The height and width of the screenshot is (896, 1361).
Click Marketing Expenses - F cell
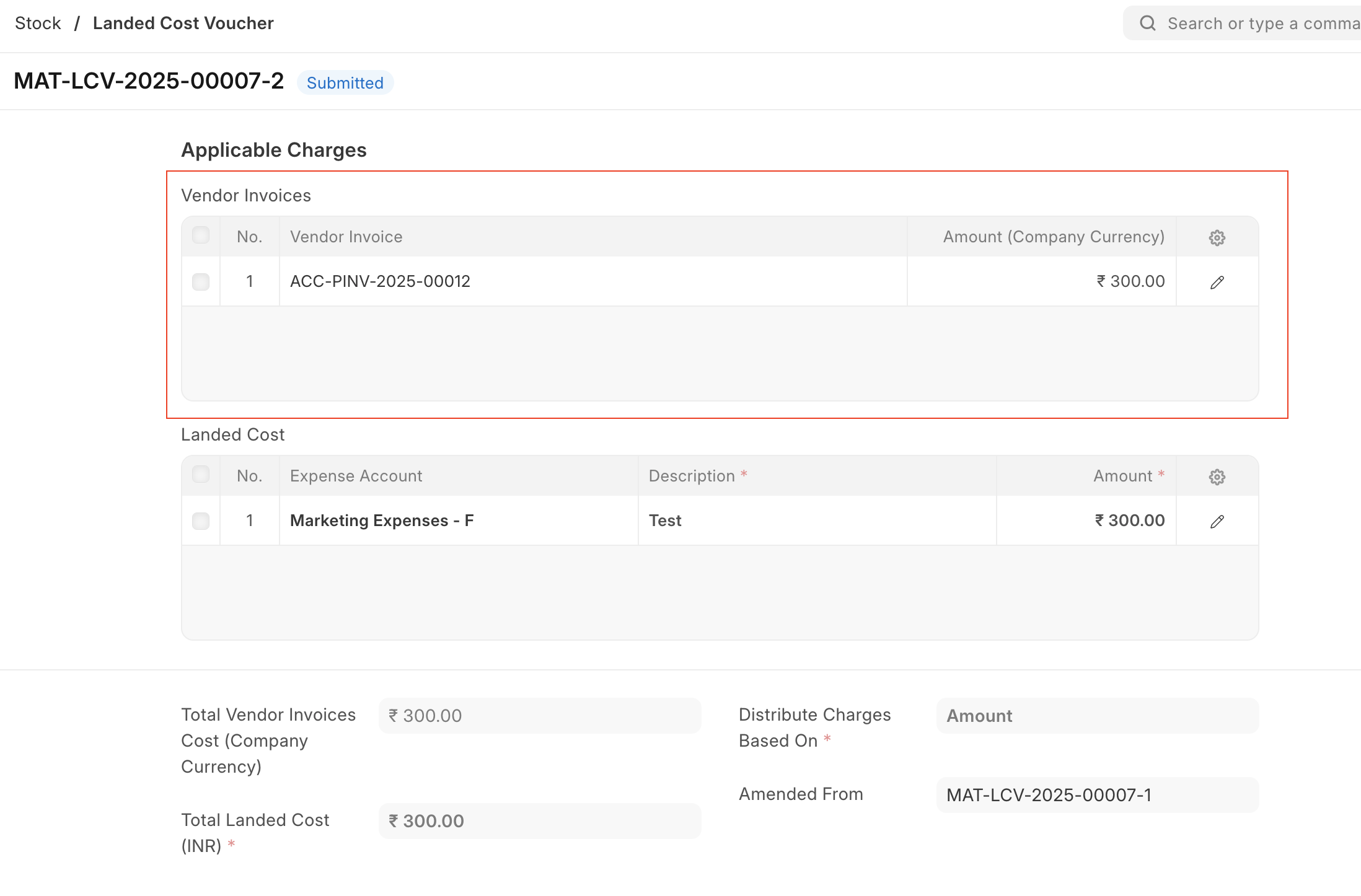click(x=459, y=520)
